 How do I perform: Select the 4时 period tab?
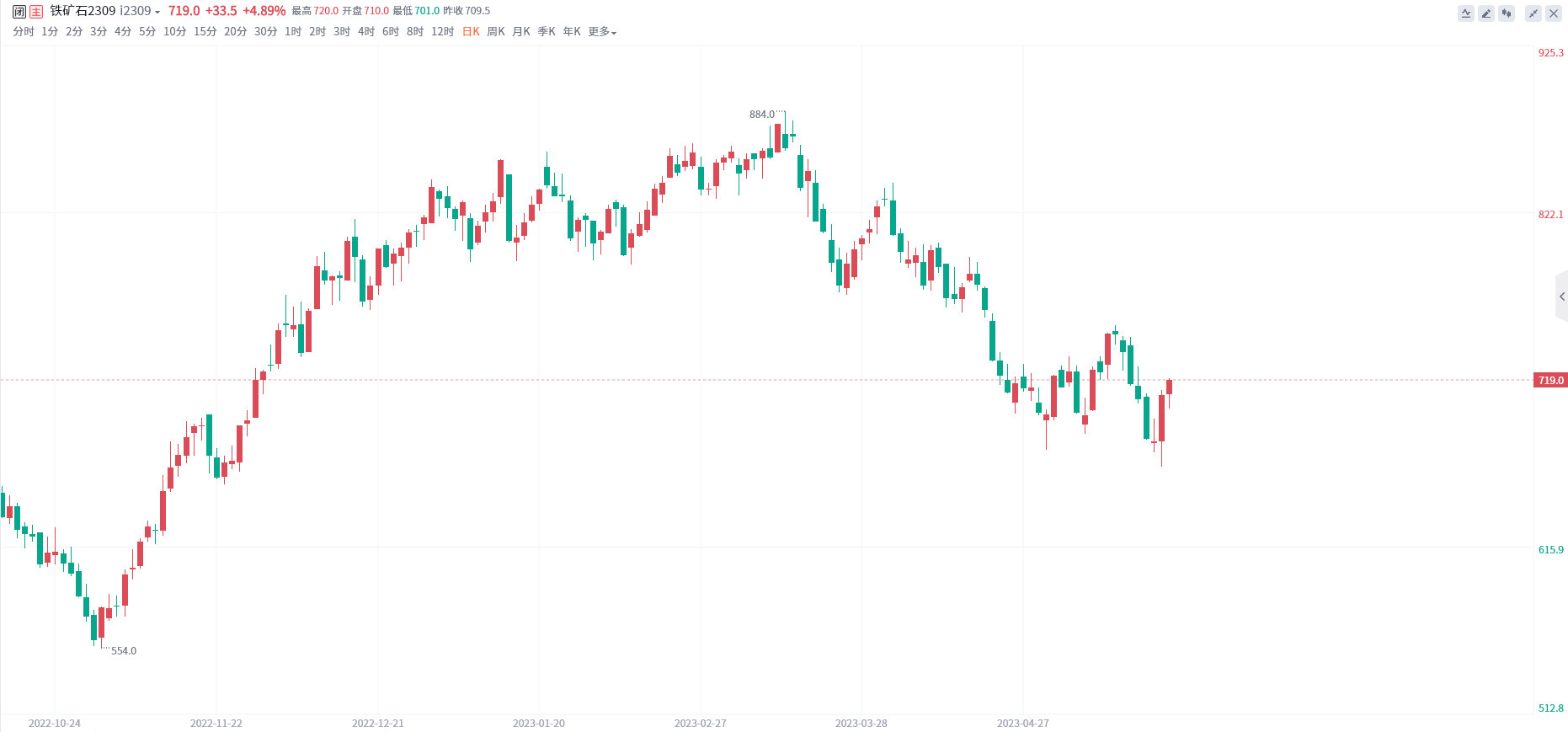tap(366, 32)
